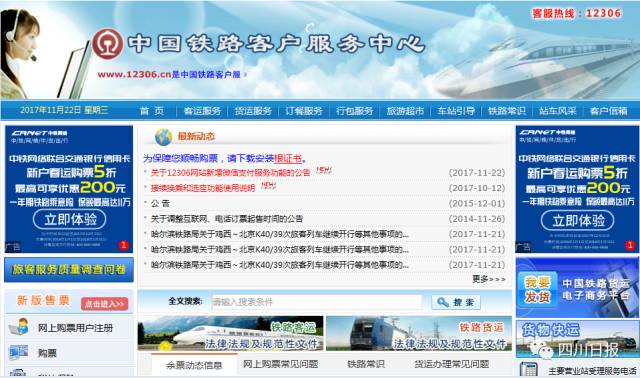This screenshot has width=640, height=378.
Task: Click the NEW badge after 接续换乘 notice
Action: coord(268,185)
